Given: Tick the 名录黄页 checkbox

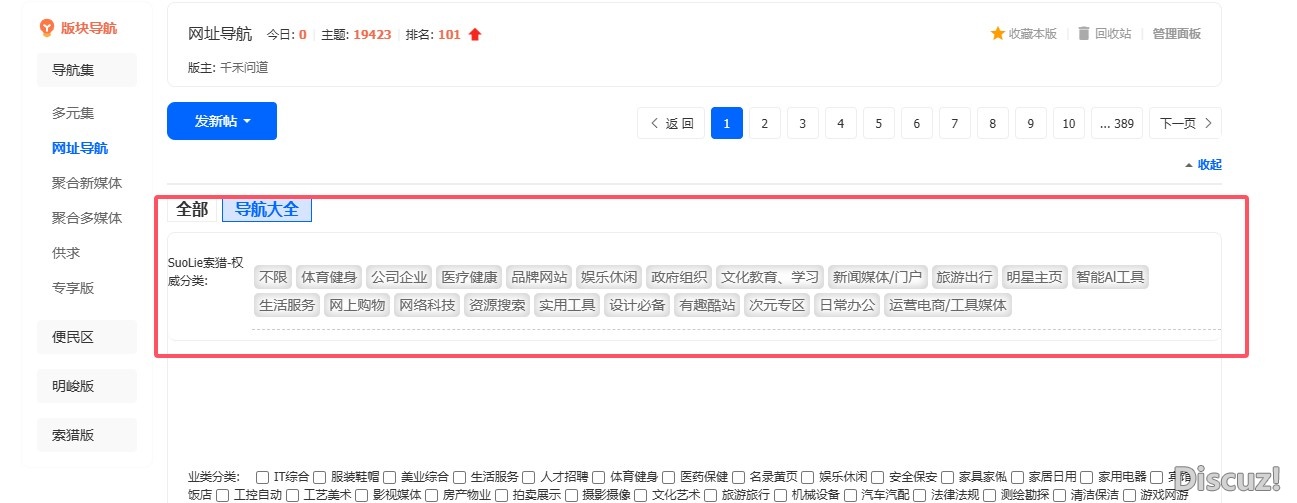Looking at the screenshot, I should click(x=739, y=477).
